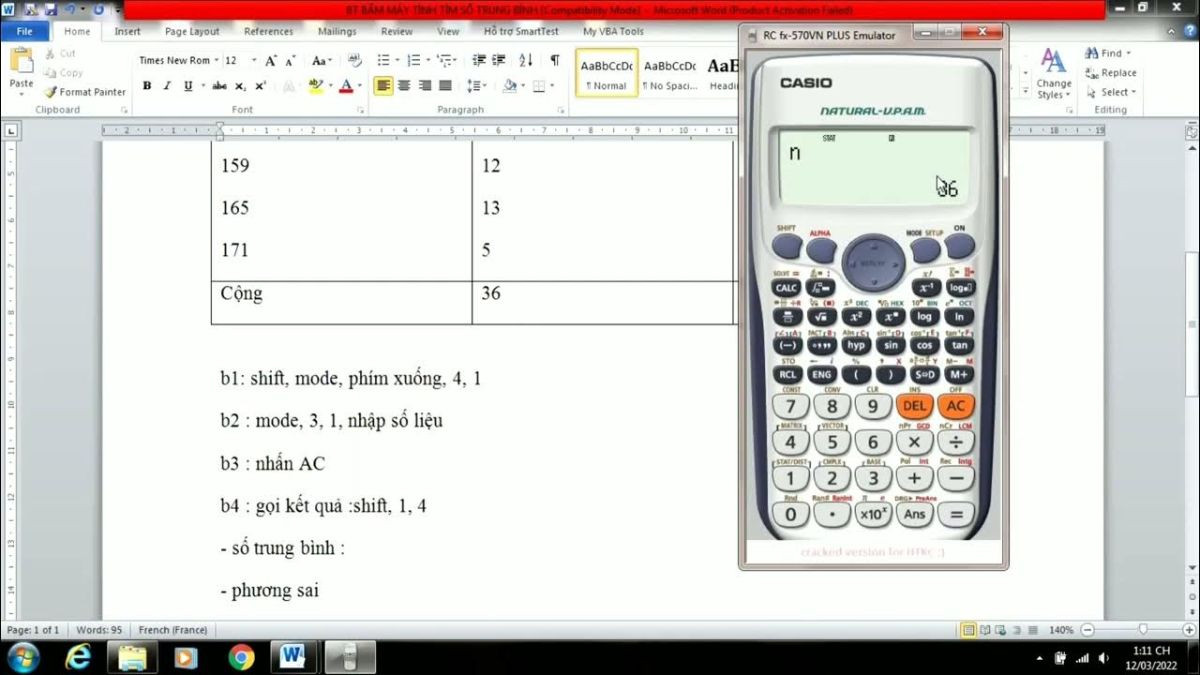Image resolution: width=1200 pixels, height=675 pixels.
Task: Click the Words: 95 status bar counter
Action: pos(99,630)
